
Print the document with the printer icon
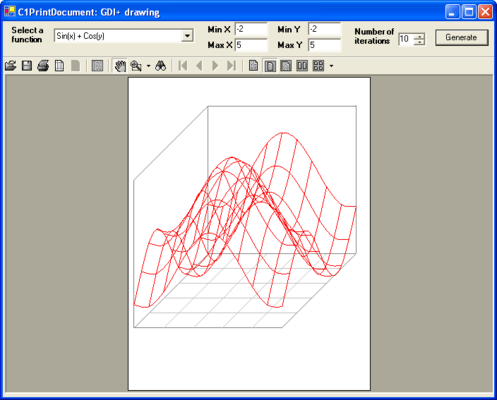(43, 66)
